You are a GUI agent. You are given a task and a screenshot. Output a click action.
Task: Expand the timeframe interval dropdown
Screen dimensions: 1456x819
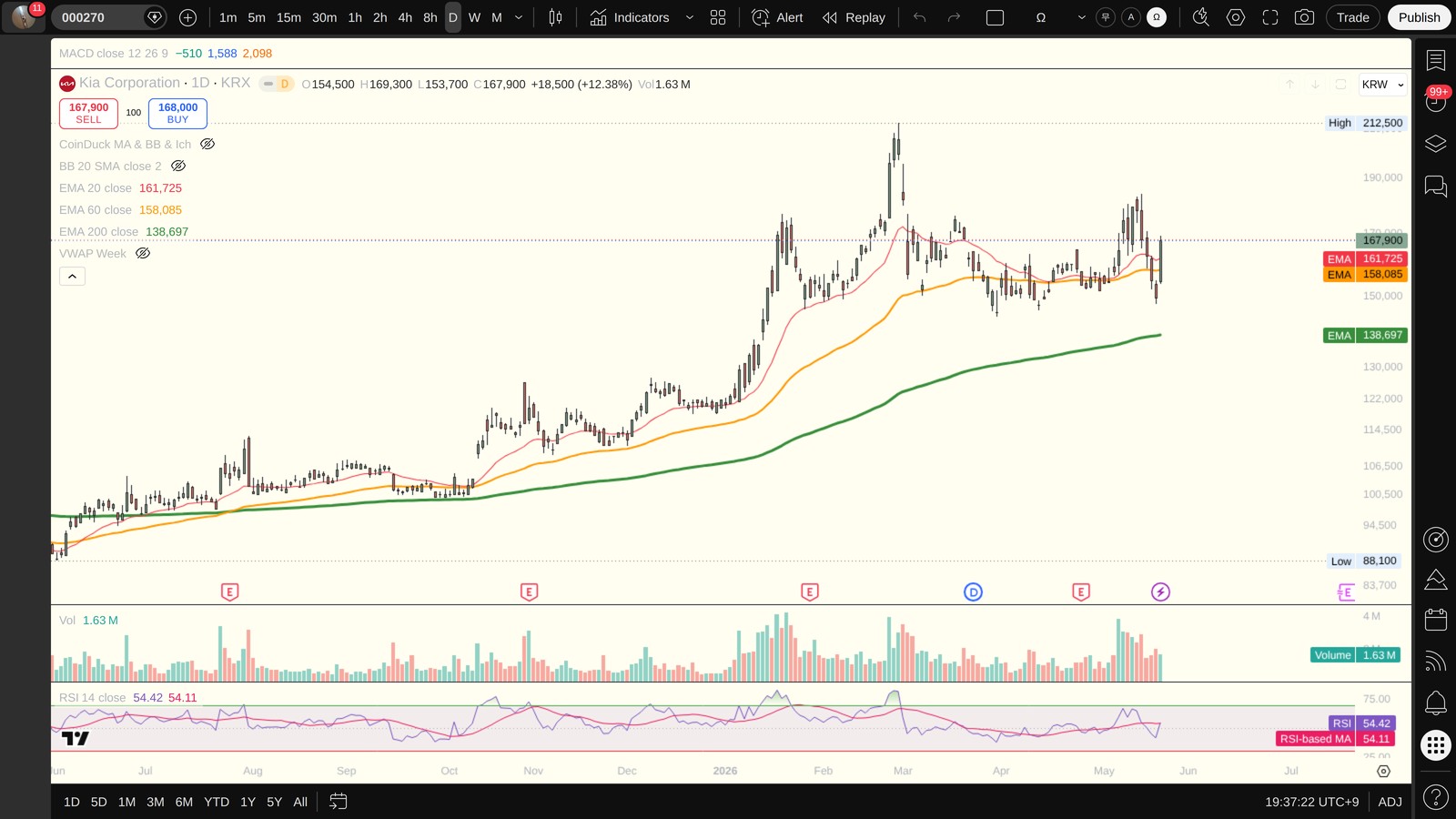click(x=519, y=17)
